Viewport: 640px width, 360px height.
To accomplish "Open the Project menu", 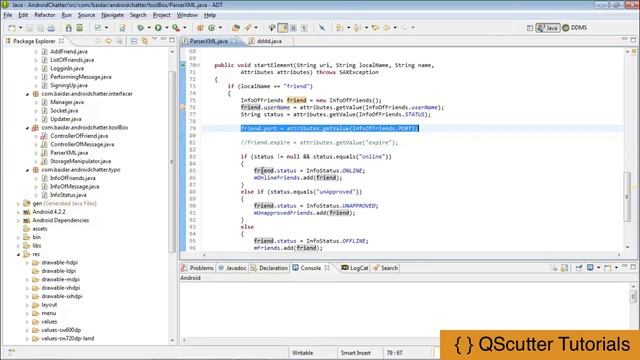I will tap(162, 15).
